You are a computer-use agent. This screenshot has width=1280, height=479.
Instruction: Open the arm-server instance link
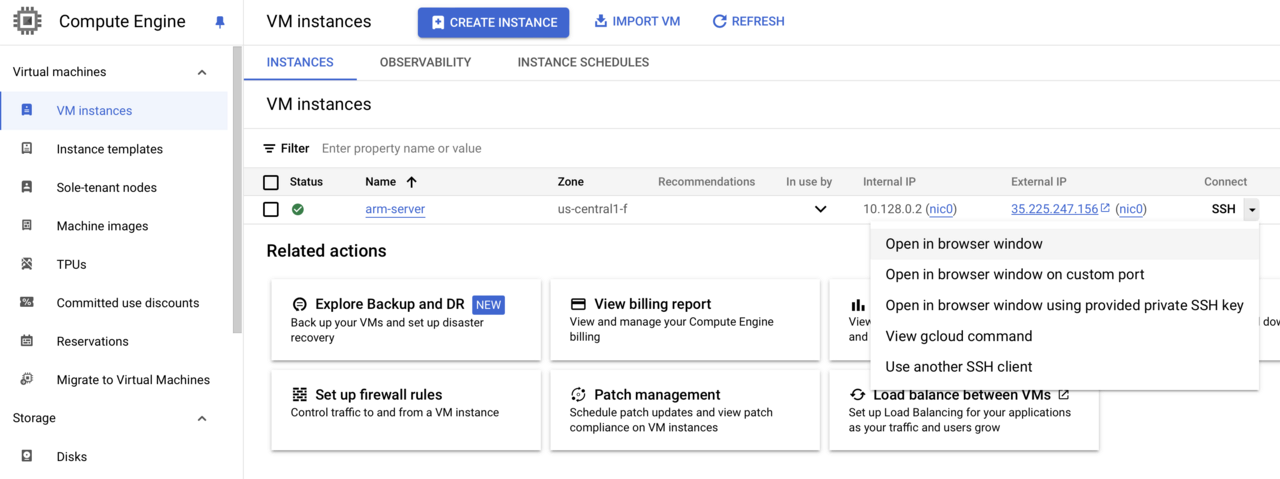coord(395,209)
